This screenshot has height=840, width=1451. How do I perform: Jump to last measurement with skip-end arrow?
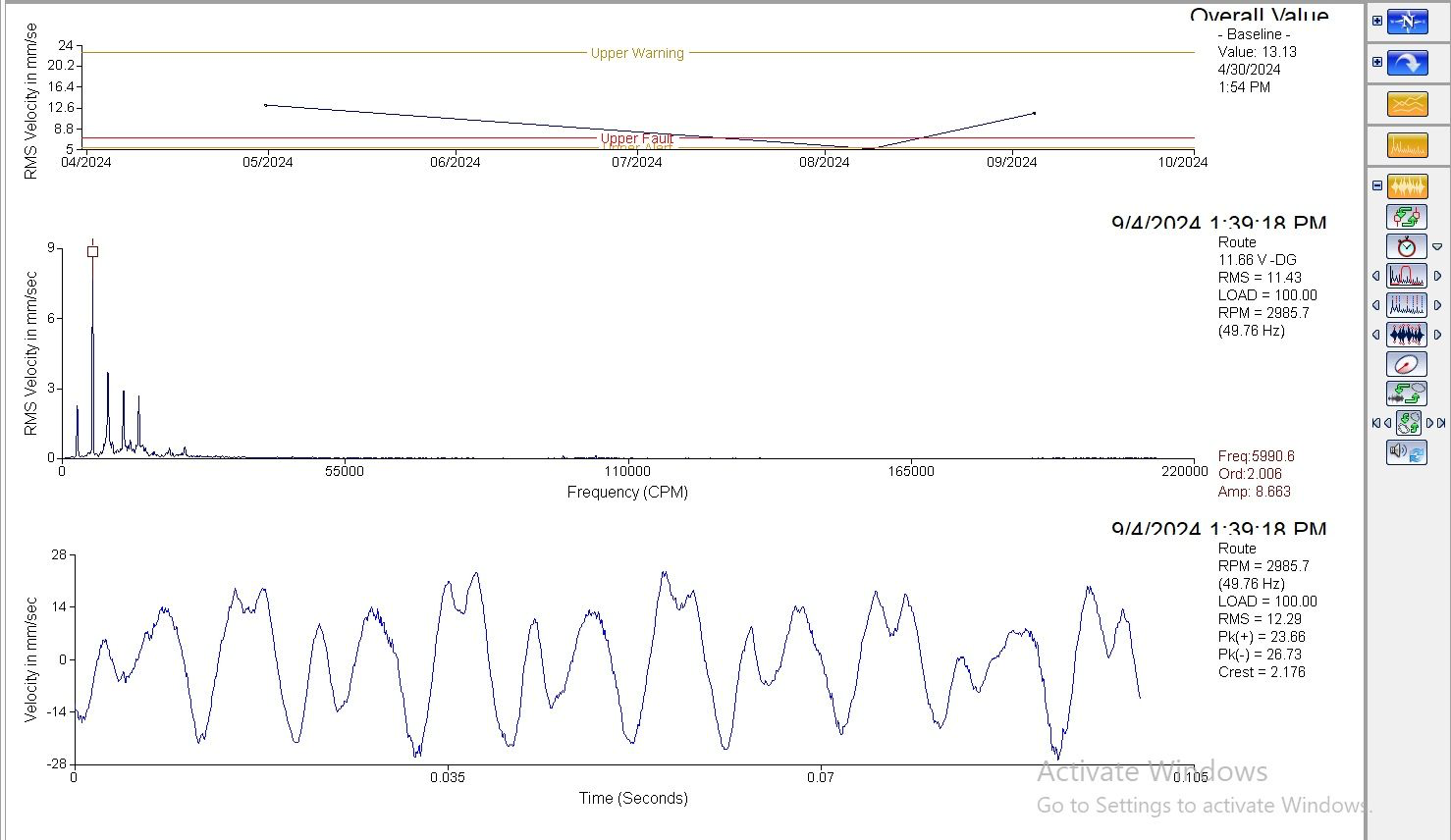pyautogui.click(x=1441, y=423)
